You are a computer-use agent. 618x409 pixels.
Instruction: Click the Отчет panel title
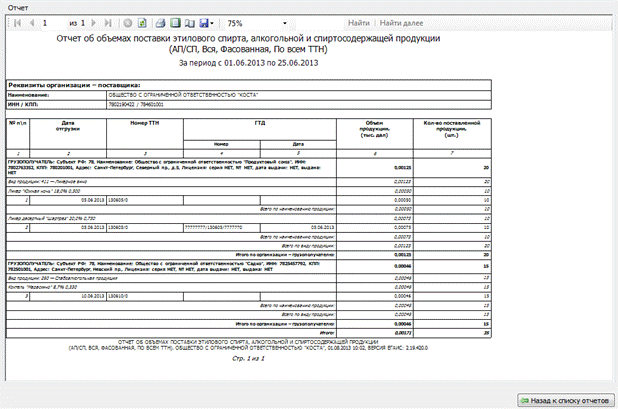click(x=18, y=7)
